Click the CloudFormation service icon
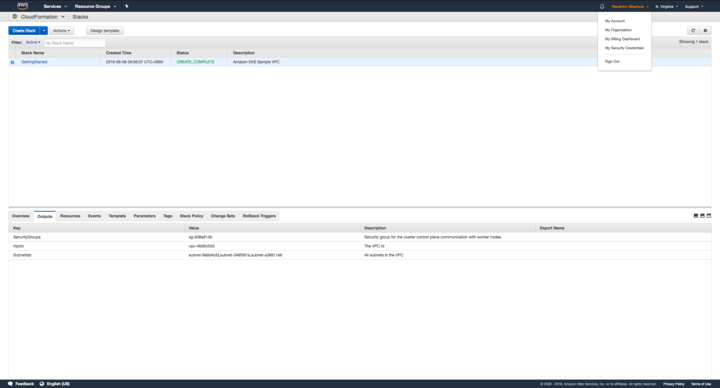 click(x=15, y=17)
